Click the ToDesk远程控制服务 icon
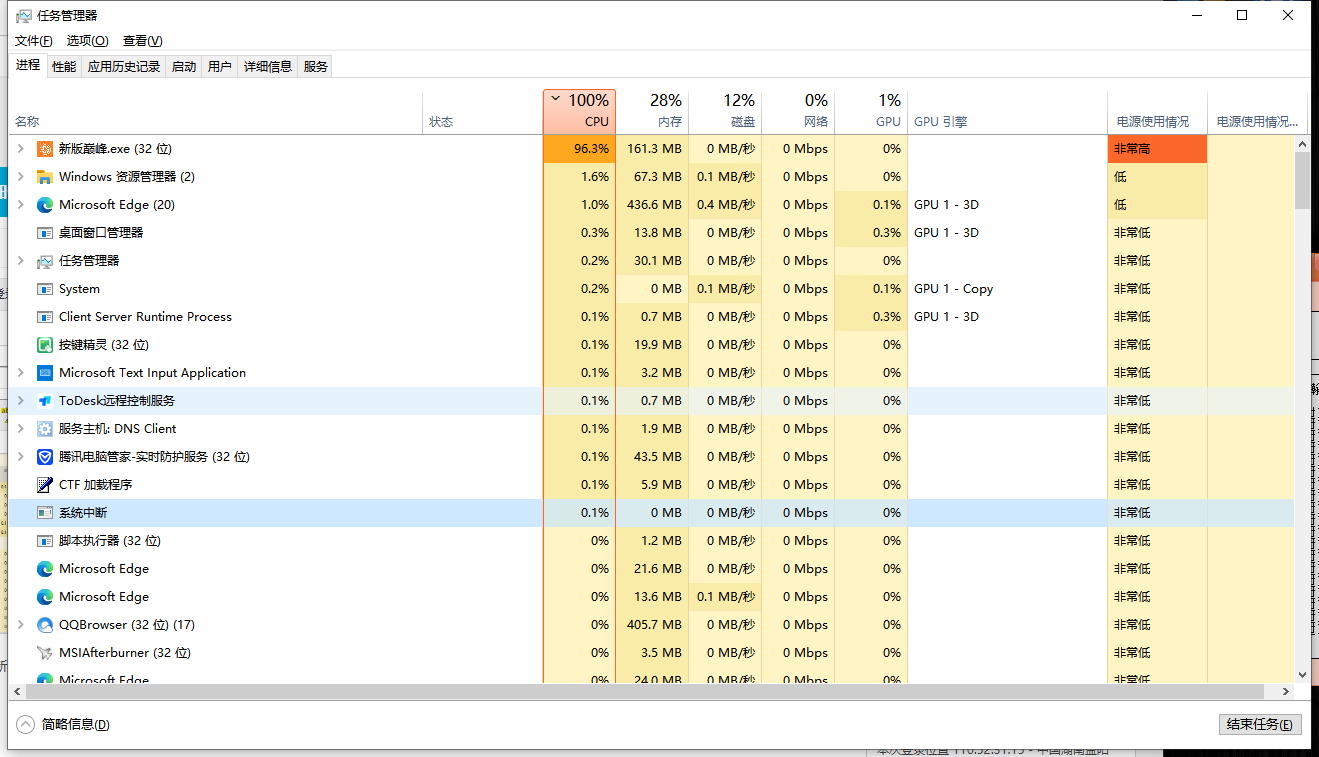 pyautogui.click(x=44, y=401)
